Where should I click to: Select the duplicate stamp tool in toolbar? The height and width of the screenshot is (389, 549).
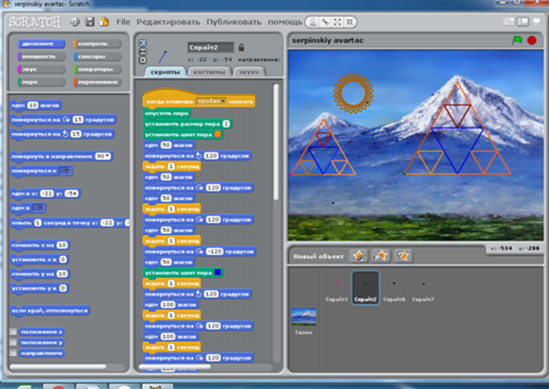pyautogui.click(x=313, y=22)
